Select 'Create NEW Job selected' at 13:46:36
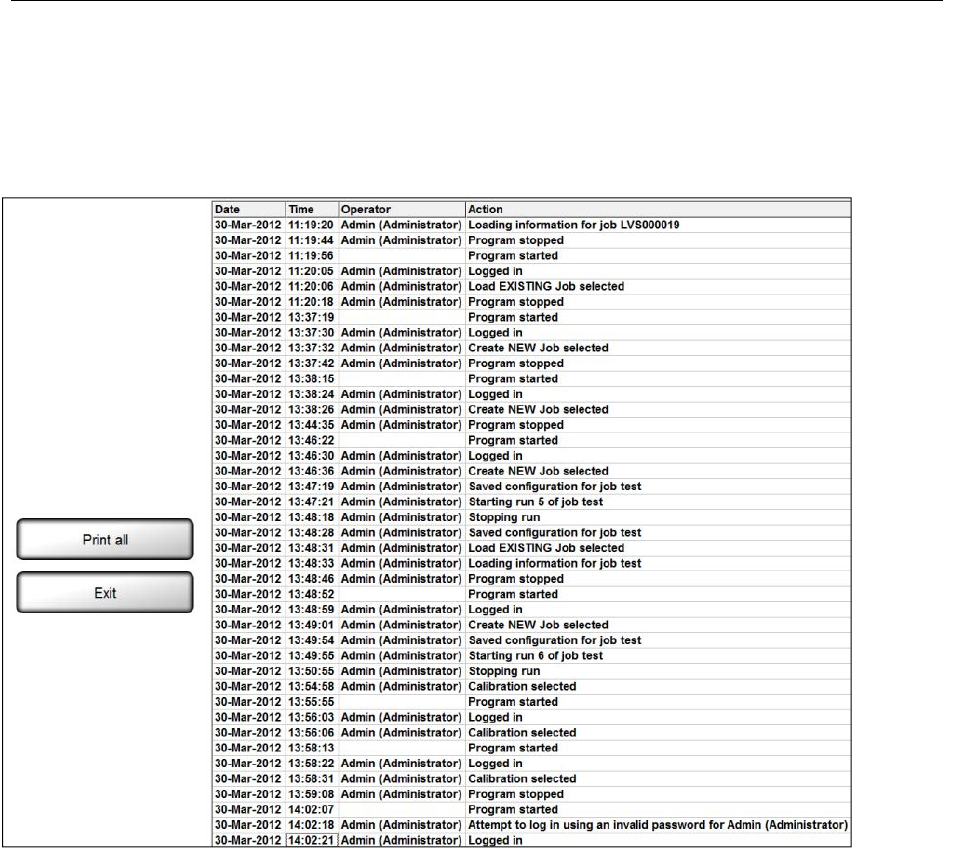 (x=538, y=471)
